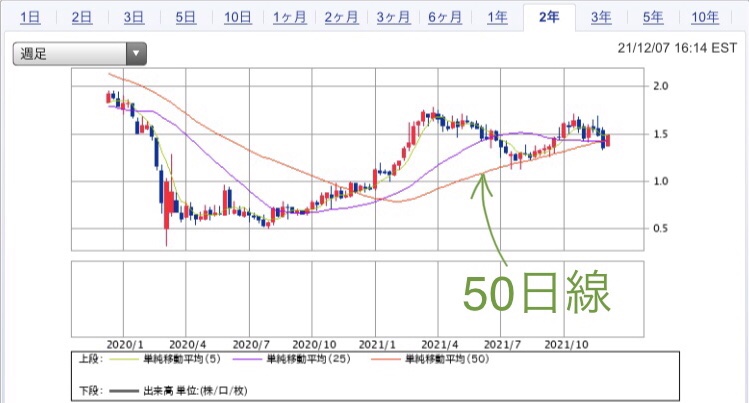Click the purple line swatch for 単純移動平均(25)

tap(247, 359)
